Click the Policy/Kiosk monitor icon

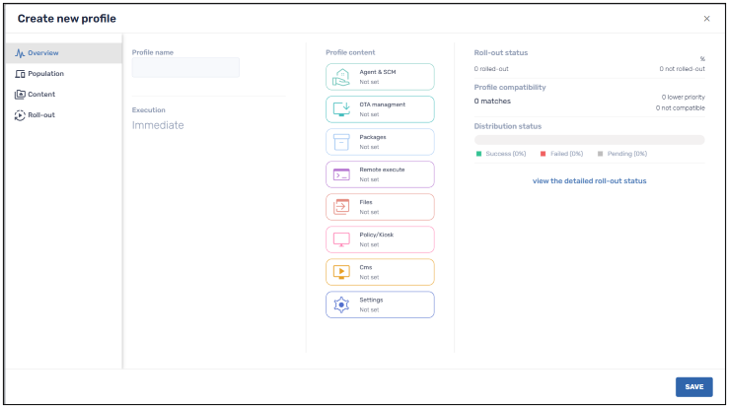[x=341, y=240]
